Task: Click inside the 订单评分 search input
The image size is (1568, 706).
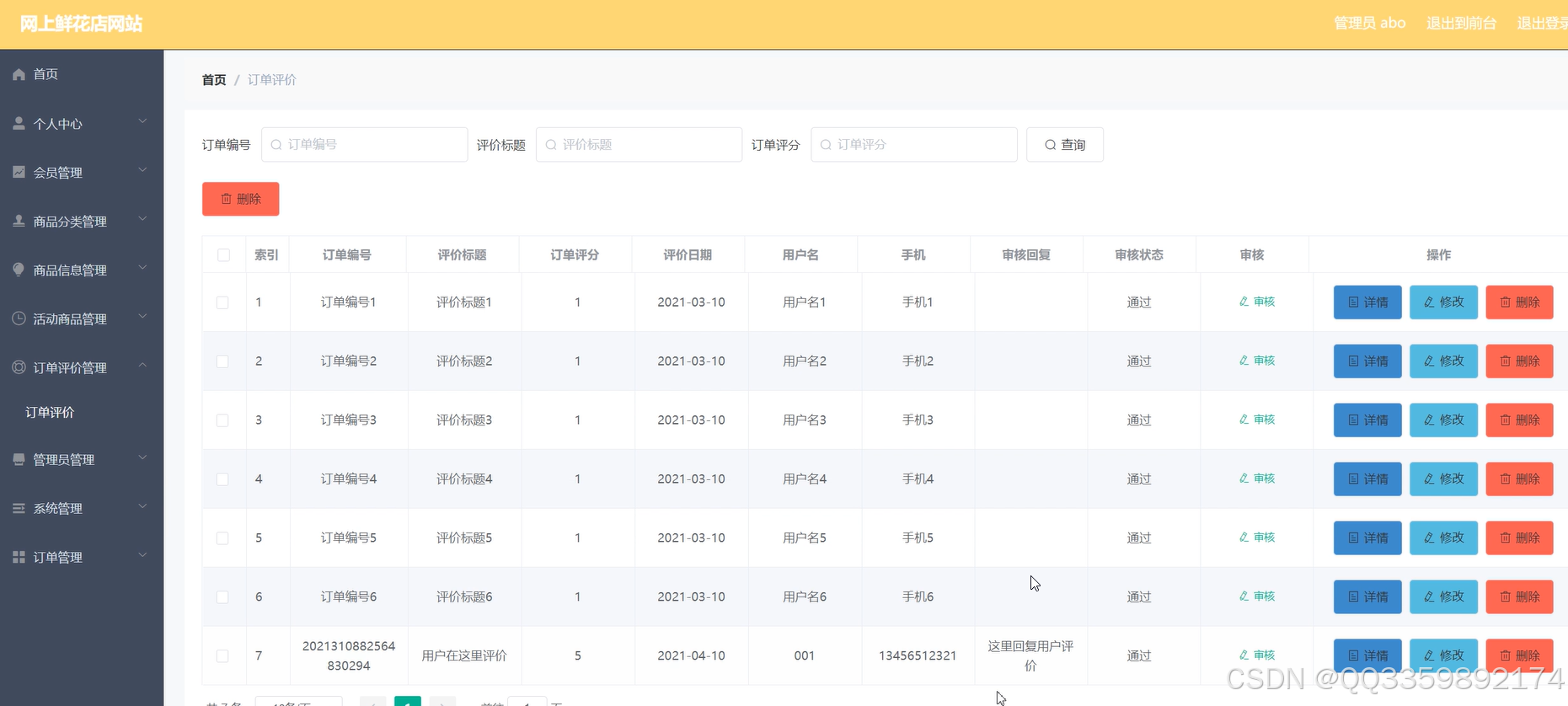Action: pos(914,145)
